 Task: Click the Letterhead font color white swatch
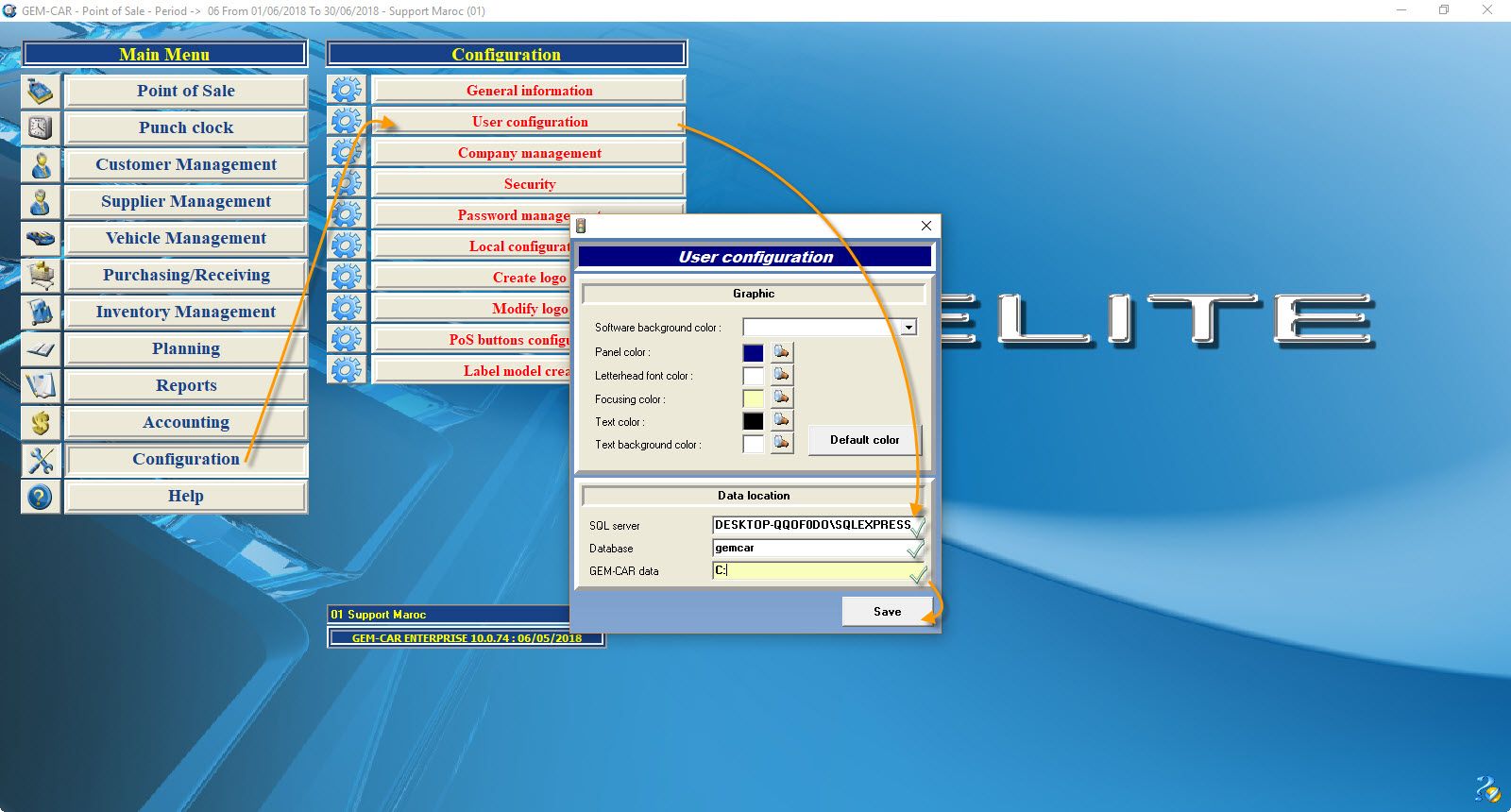click(753, 376)
